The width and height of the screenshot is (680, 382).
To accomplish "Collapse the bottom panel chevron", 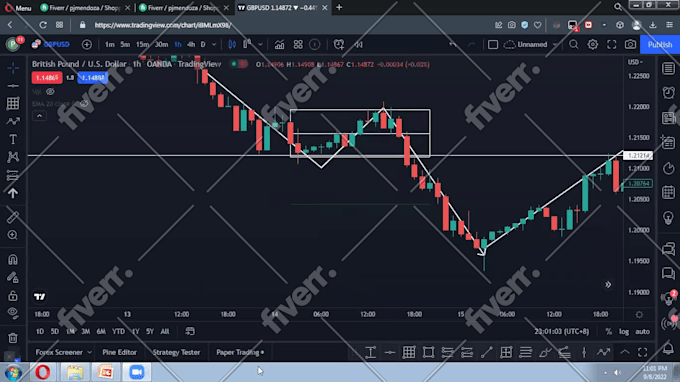I will tap(624, 352).
